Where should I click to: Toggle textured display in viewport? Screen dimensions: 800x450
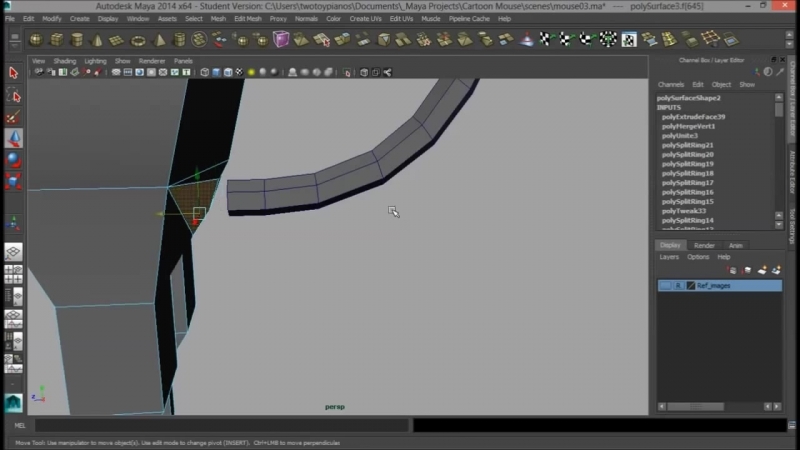click(x=239, y=72)
